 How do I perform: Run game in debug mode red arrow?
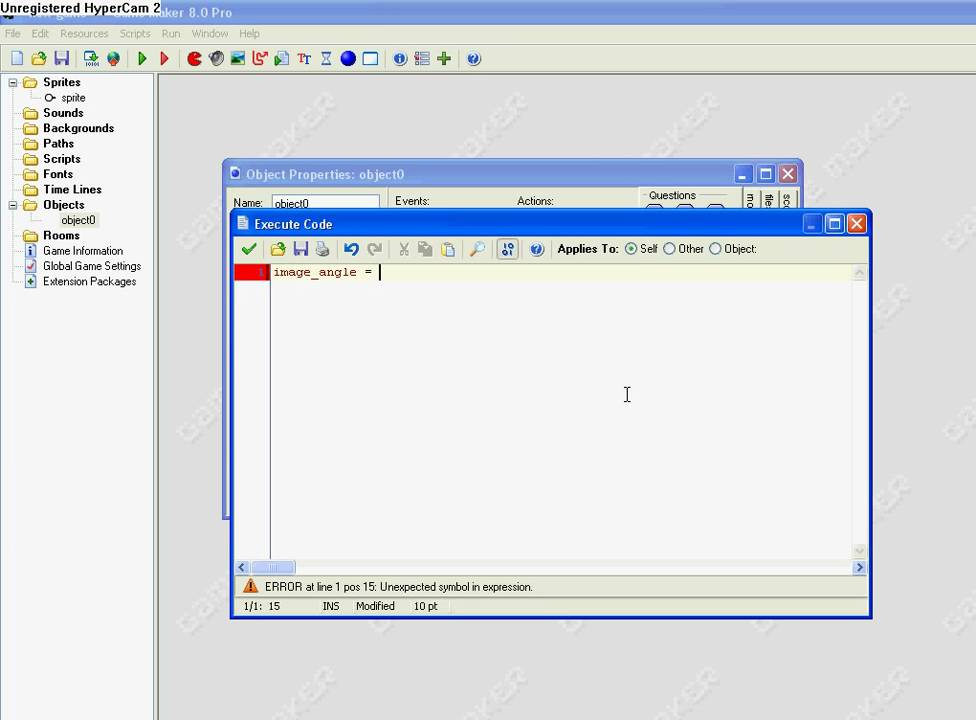coord(164,58)
